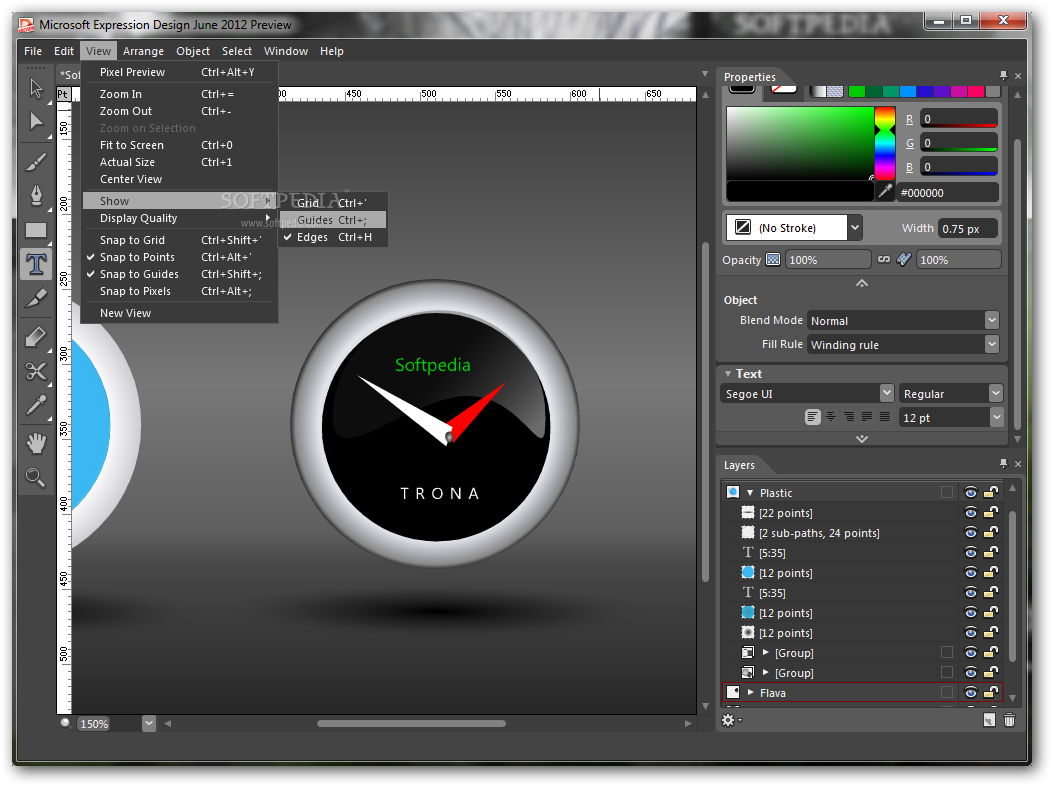
Task: Check the Plastic layer render checkbox
Action: tap(947, 493)
